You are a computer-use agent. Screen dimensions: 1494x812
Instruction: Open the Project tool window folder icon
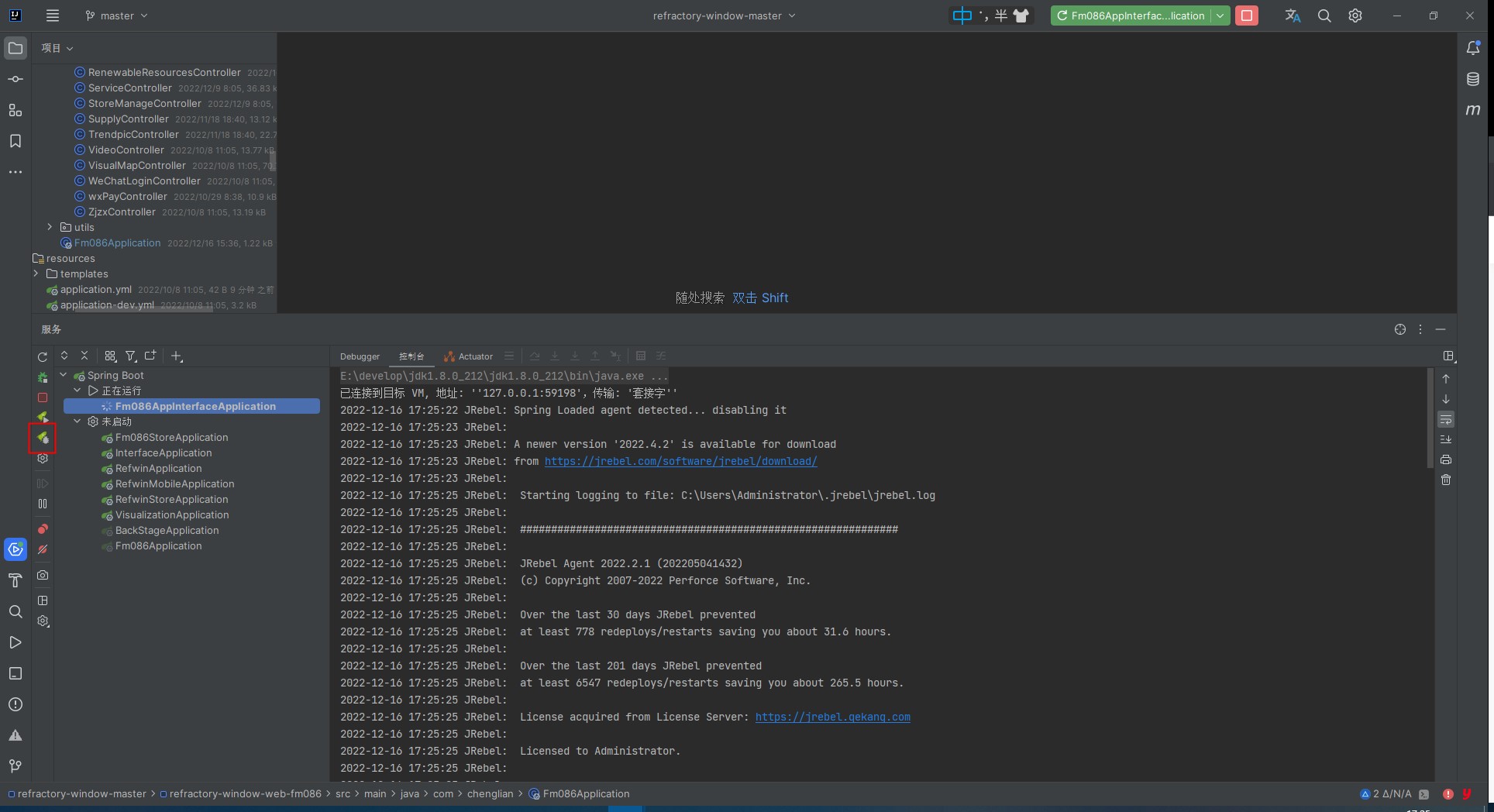pos(15,48)
